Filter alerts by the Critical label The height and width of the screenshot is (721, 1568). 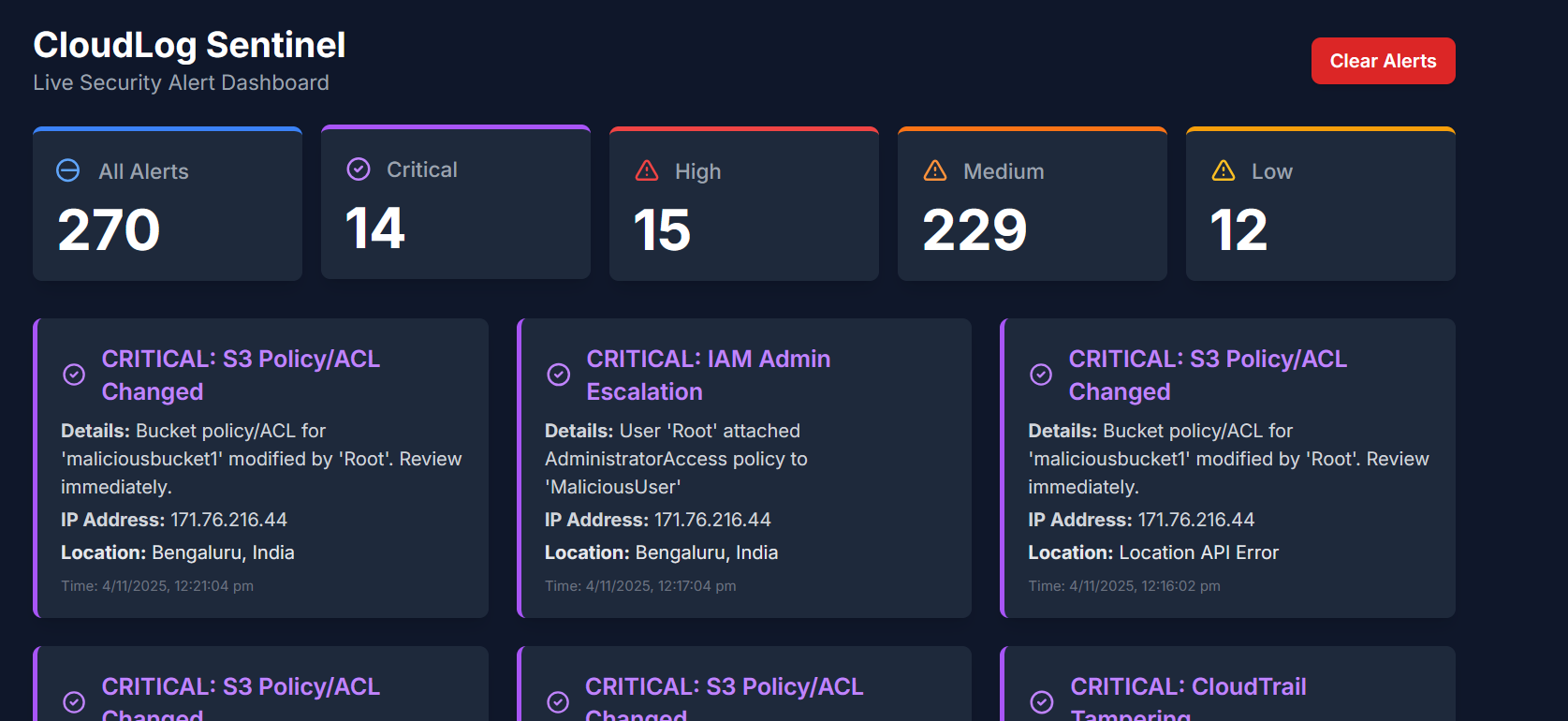(x=422, y=169)
